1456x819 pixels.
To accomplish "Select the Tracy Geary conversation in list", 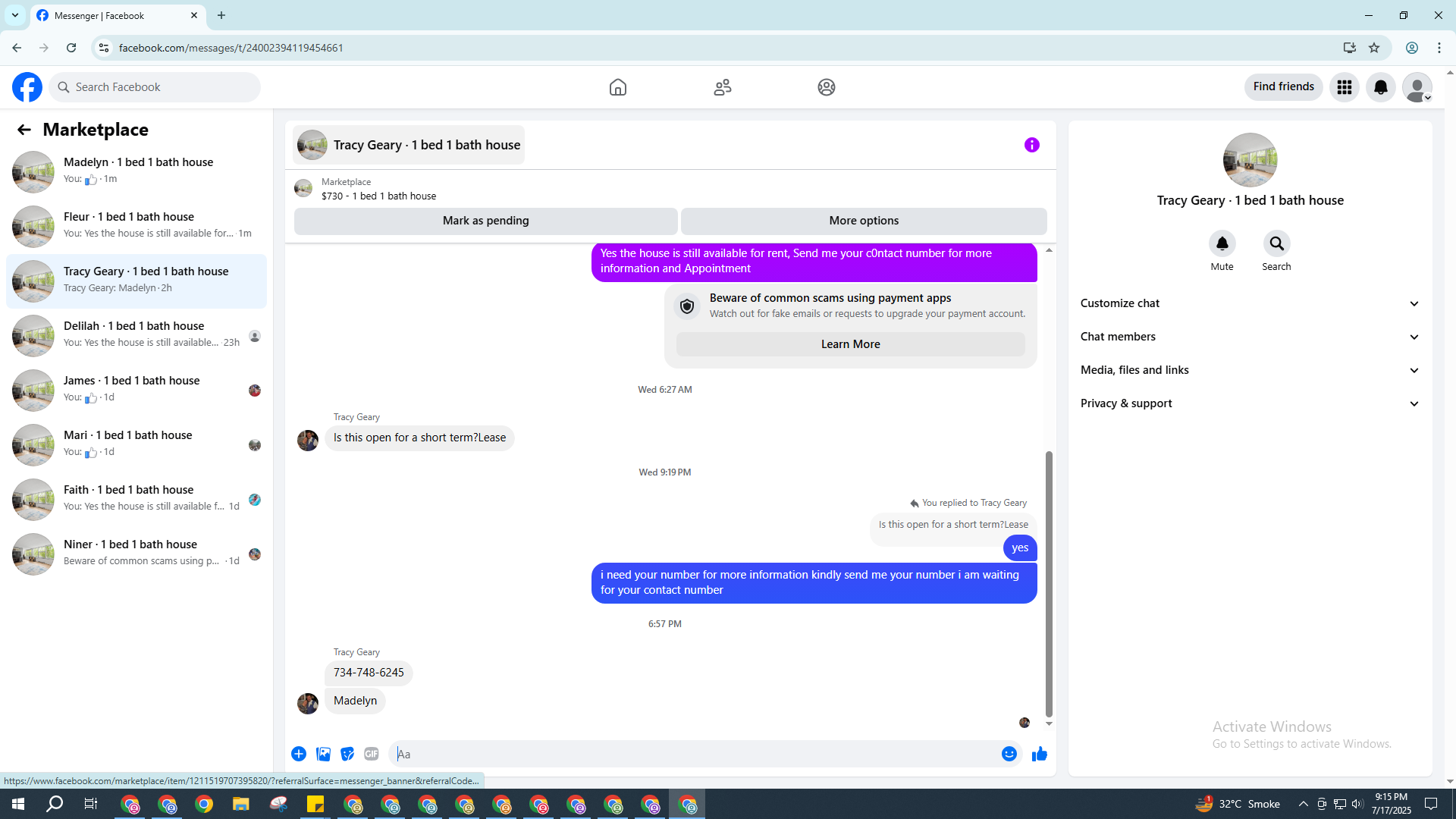I will (x=136, y=281).
